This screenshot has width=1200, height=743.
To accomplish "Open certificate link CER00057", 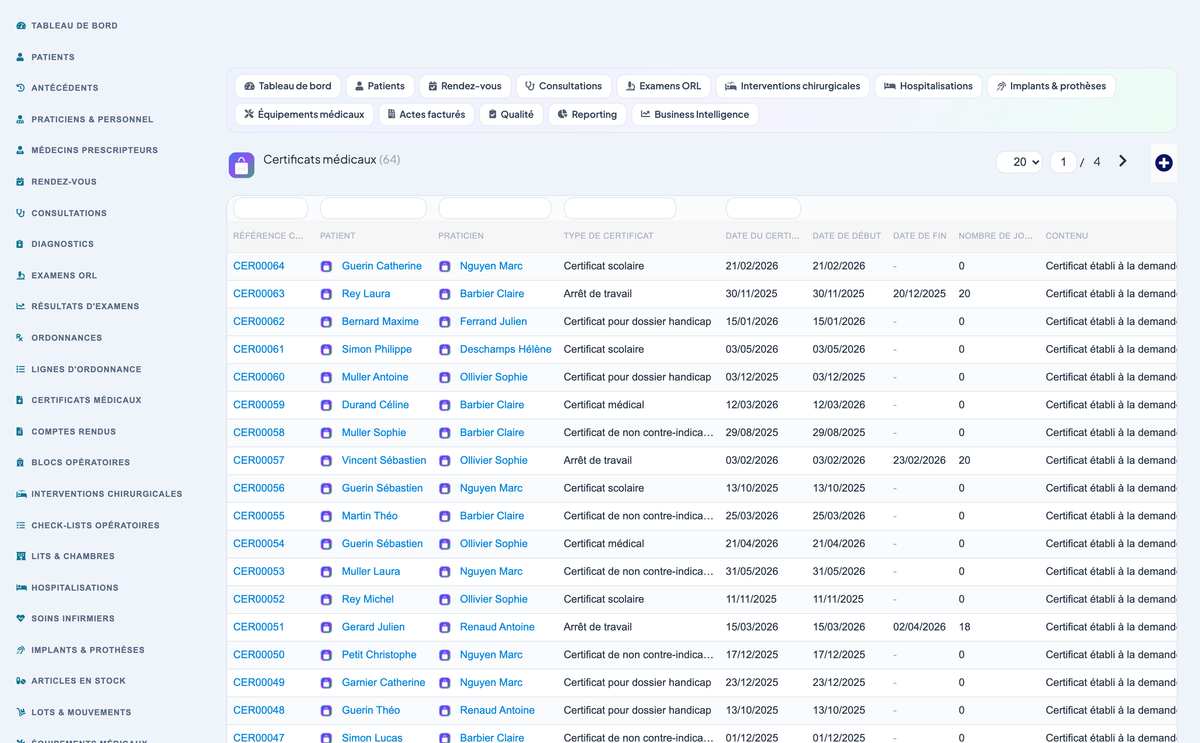I will pyautogui.click(x=259, y=461).
